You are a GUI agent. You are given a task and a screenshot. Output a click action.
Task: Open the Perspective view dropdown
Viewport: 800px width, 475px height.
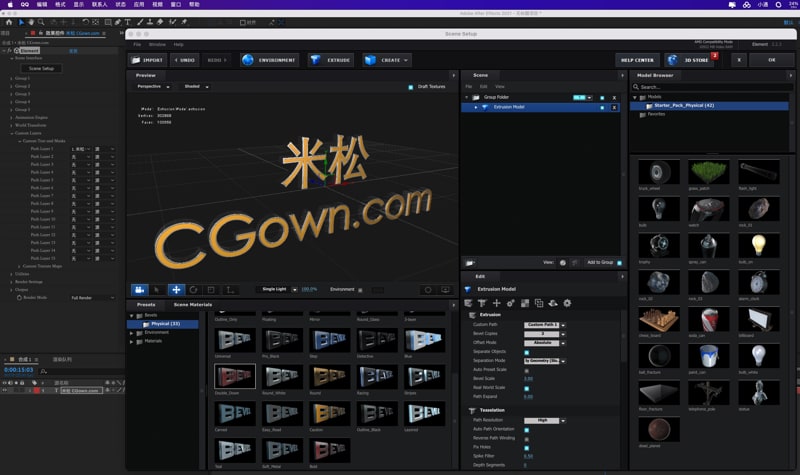pyautogui.click(x=153, y=87)
